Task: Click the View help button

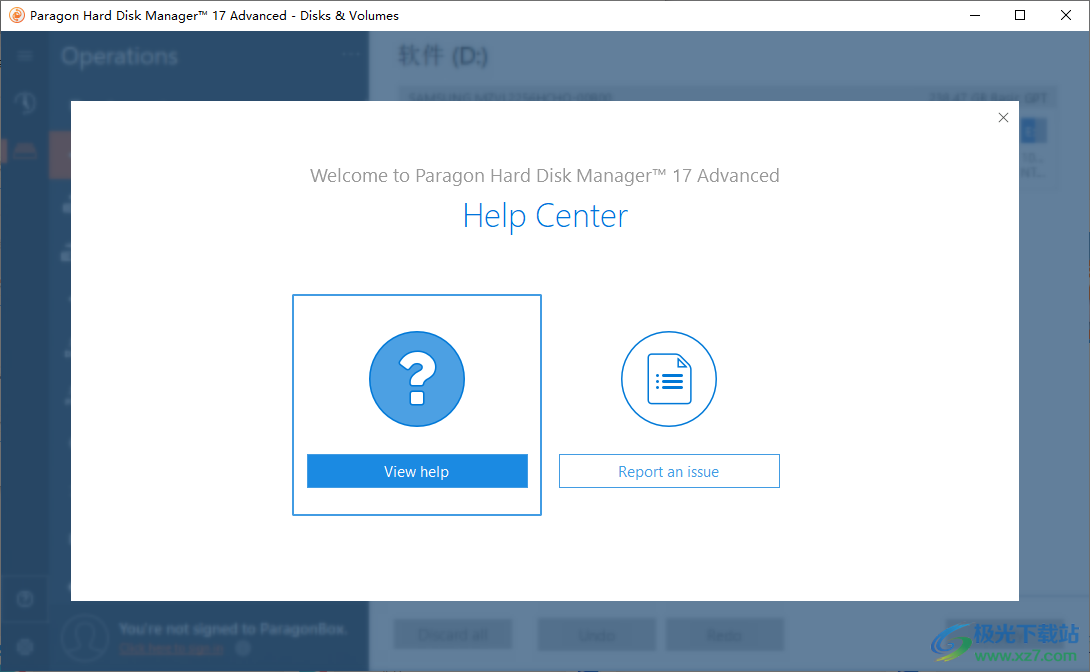Action: pos(417,471)
